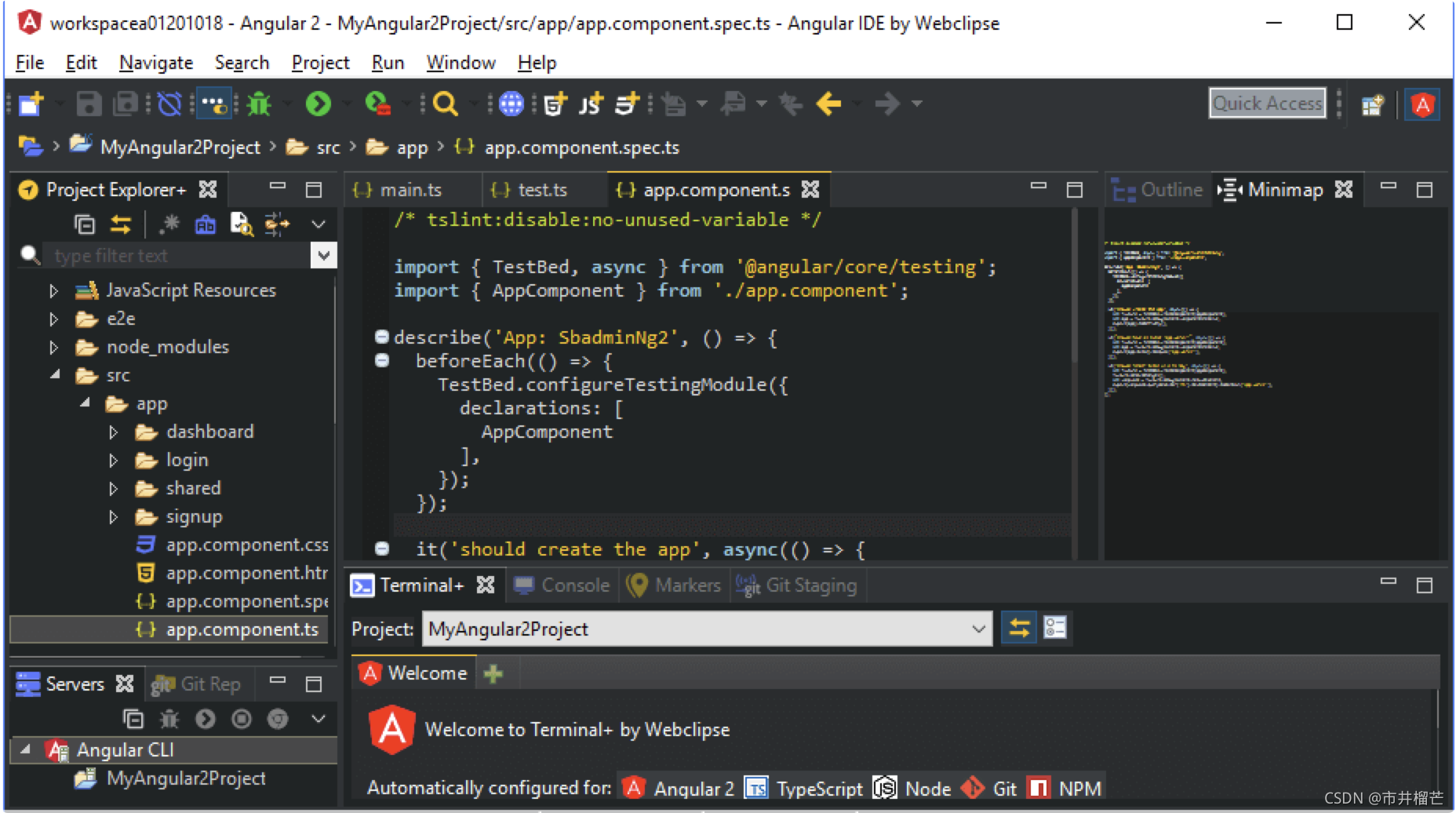The width and height of the screenshot is (1456, 813).
Task: Collapse All in Project Explorer toolbar
Action: point(84,224)
